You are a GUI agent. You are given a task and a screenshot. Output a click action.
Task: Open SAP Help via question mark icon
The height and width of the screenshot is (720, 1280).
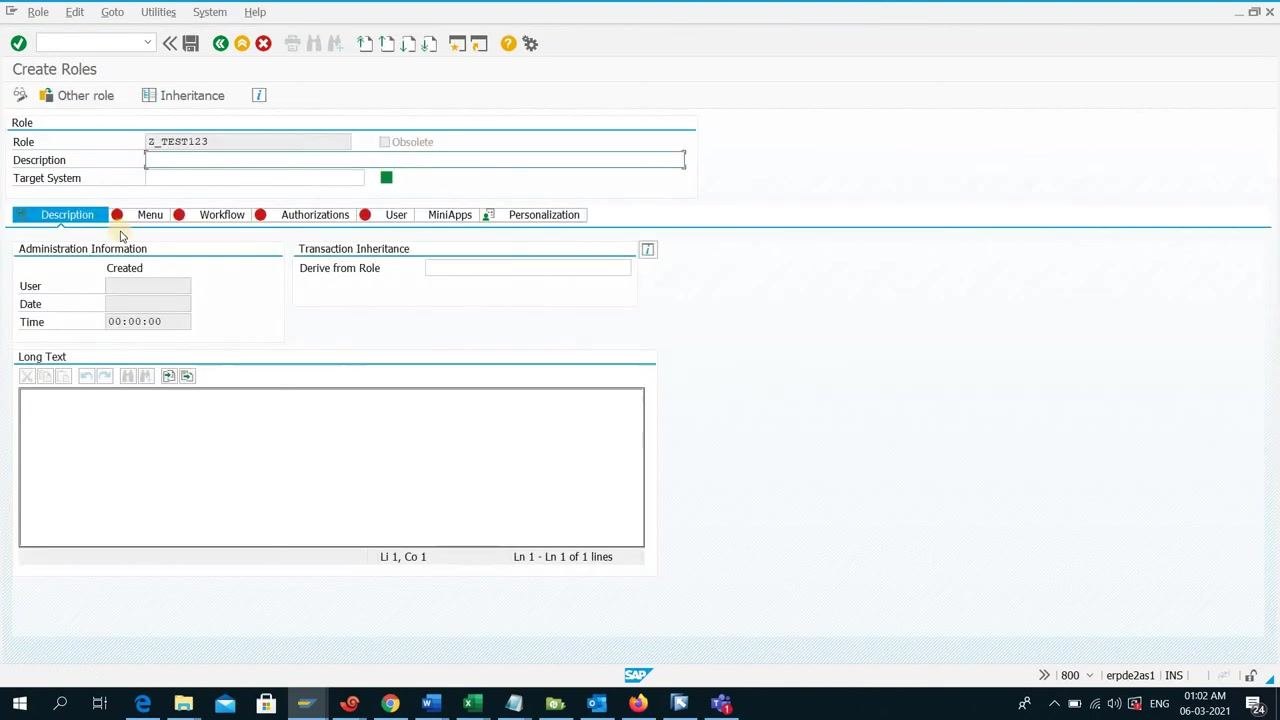pyautogui.click(x=509, y=43)
